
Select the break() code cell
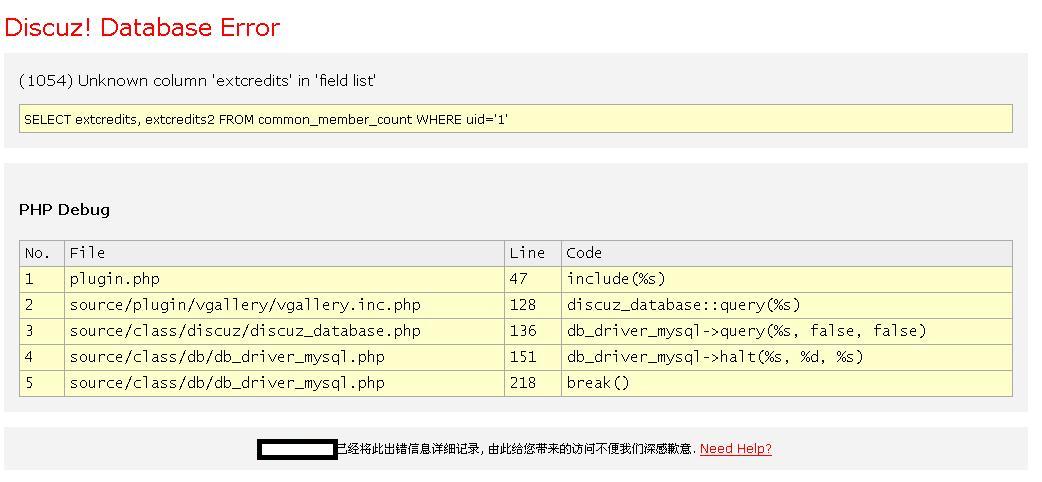(787, 383)
